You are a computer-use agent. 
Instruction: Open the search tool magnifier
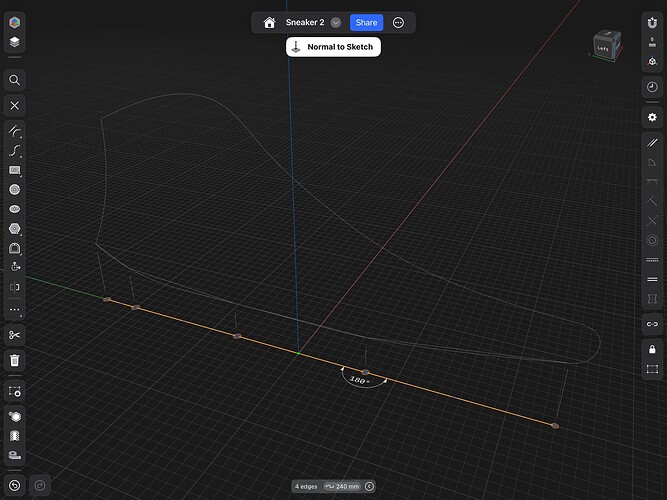[x=14, y=80]
